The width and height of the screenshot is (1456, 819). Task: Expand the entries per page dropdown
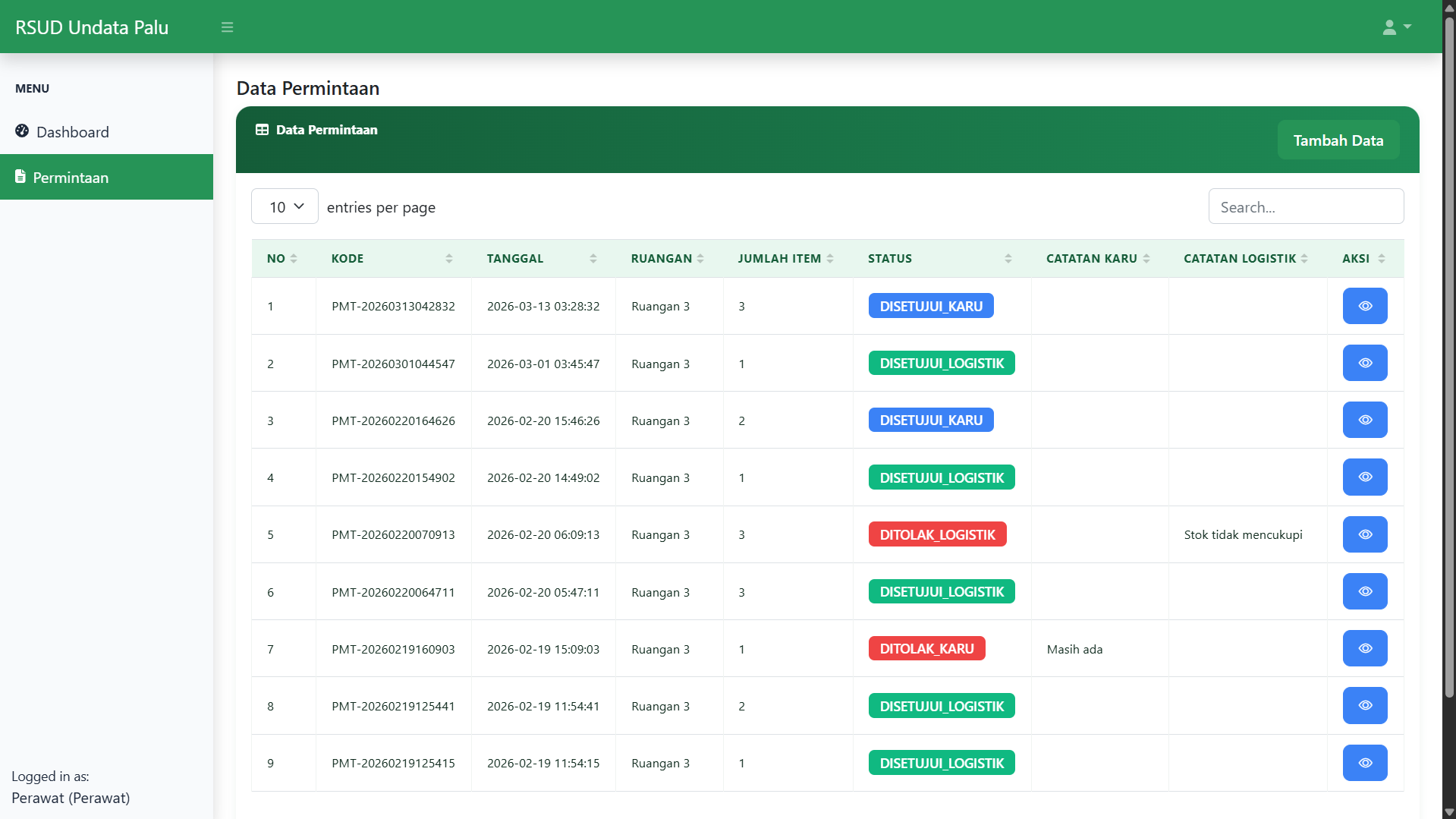click(x=285, y=206)
